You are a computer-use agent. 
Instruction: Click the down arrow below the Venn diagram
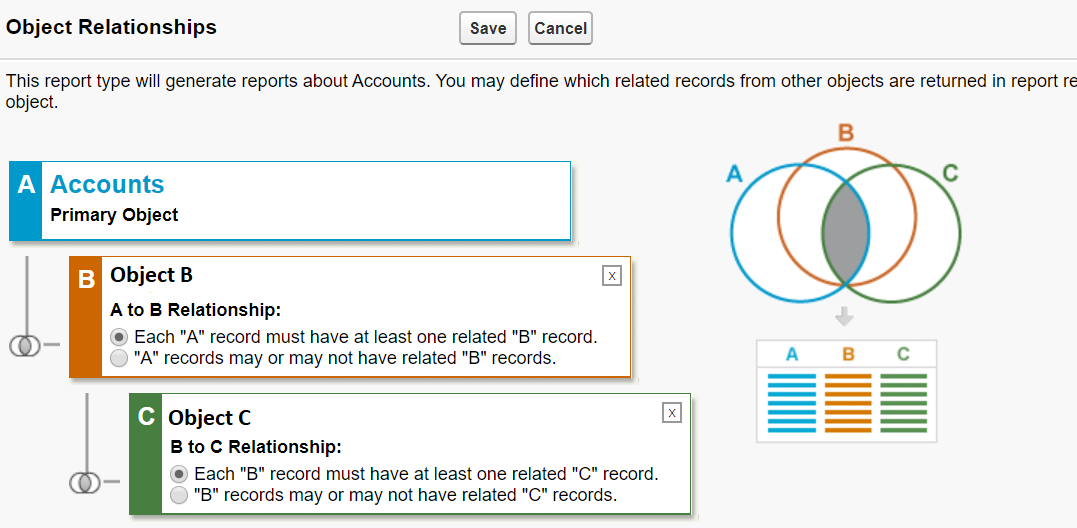click(845, 317)
